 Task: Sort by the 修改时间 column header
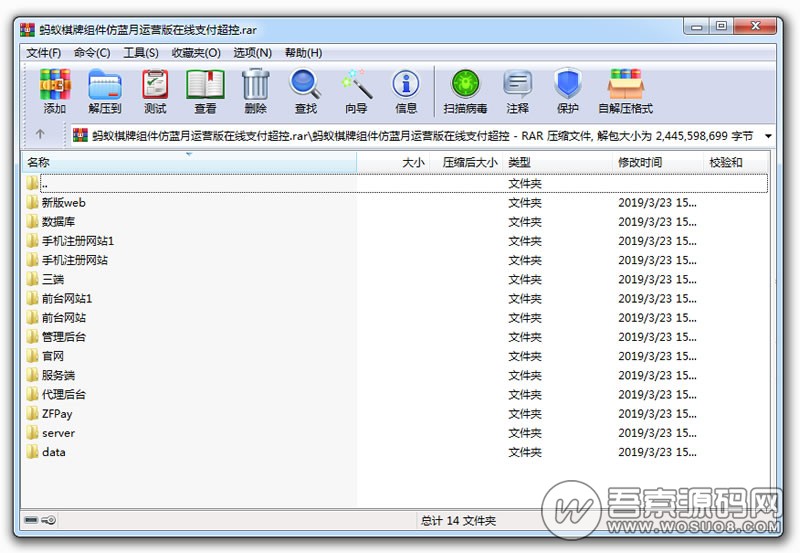(658, 162)
